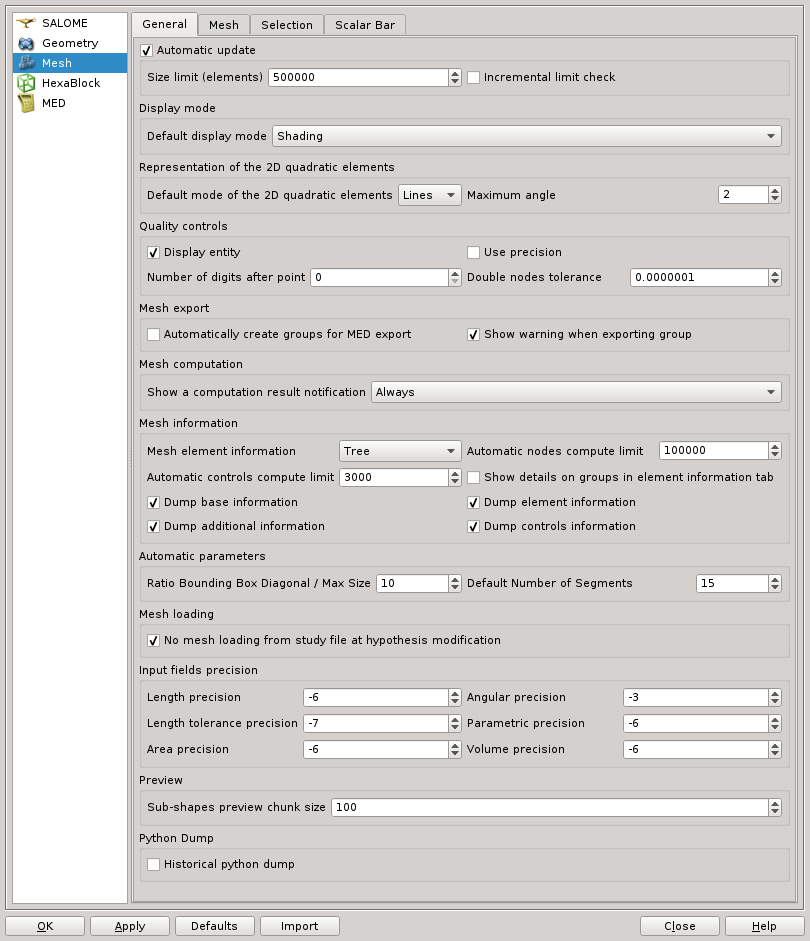This screenshot has width=810, height=941.
Task: Toggle the Display entity checkbox
Action: pyautogui.click(x=154, y=253)
